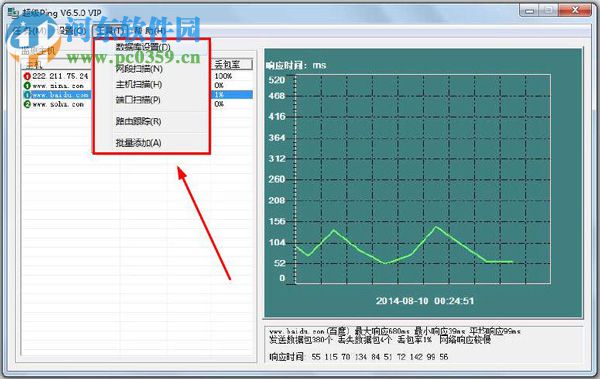Click green status icon of www.sohu.com
The width and height of the screenshot is (600, 379).
pos(27,104)
